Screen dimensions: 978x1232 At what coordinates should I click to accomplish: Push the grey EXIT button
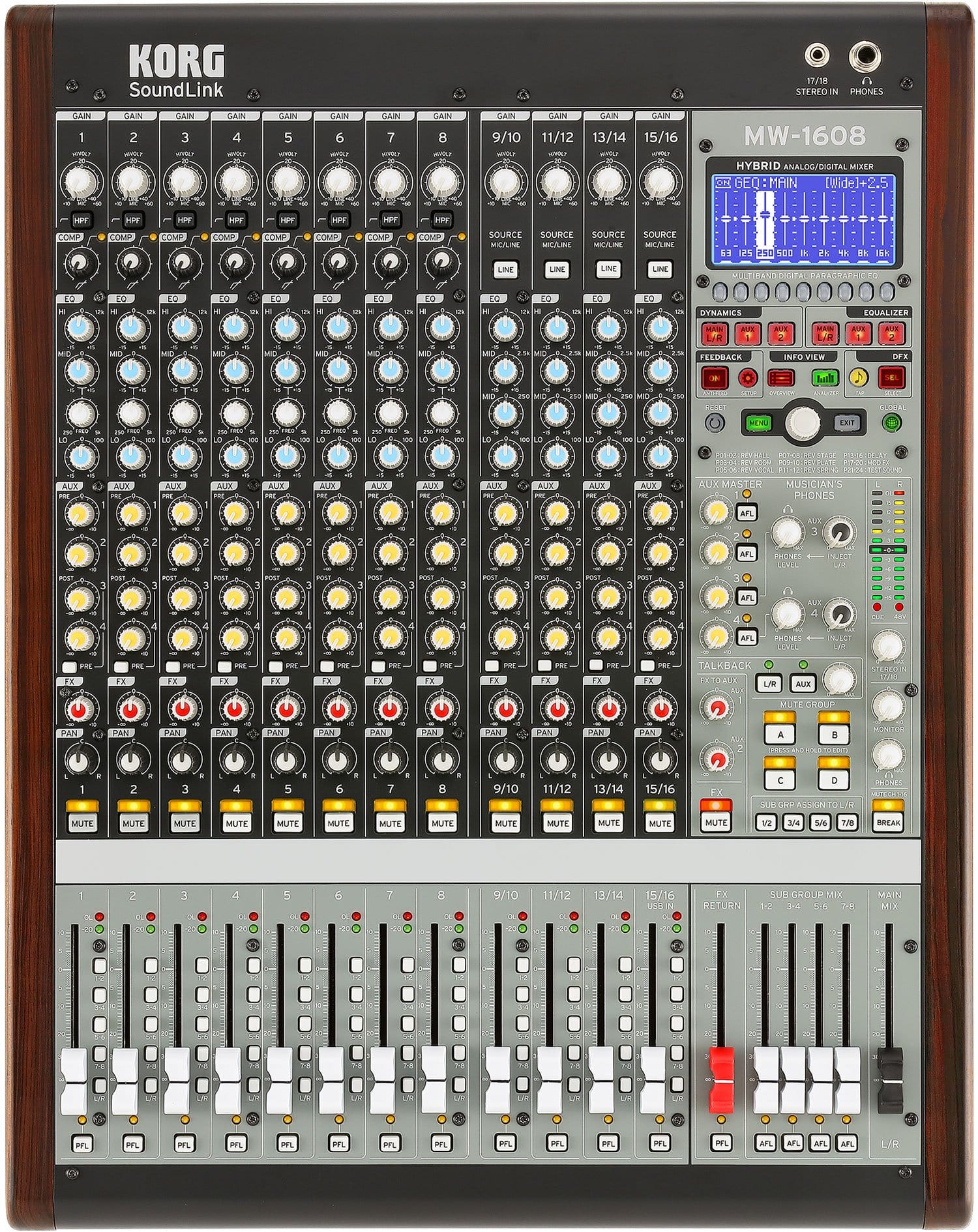(x=846, y=423)
